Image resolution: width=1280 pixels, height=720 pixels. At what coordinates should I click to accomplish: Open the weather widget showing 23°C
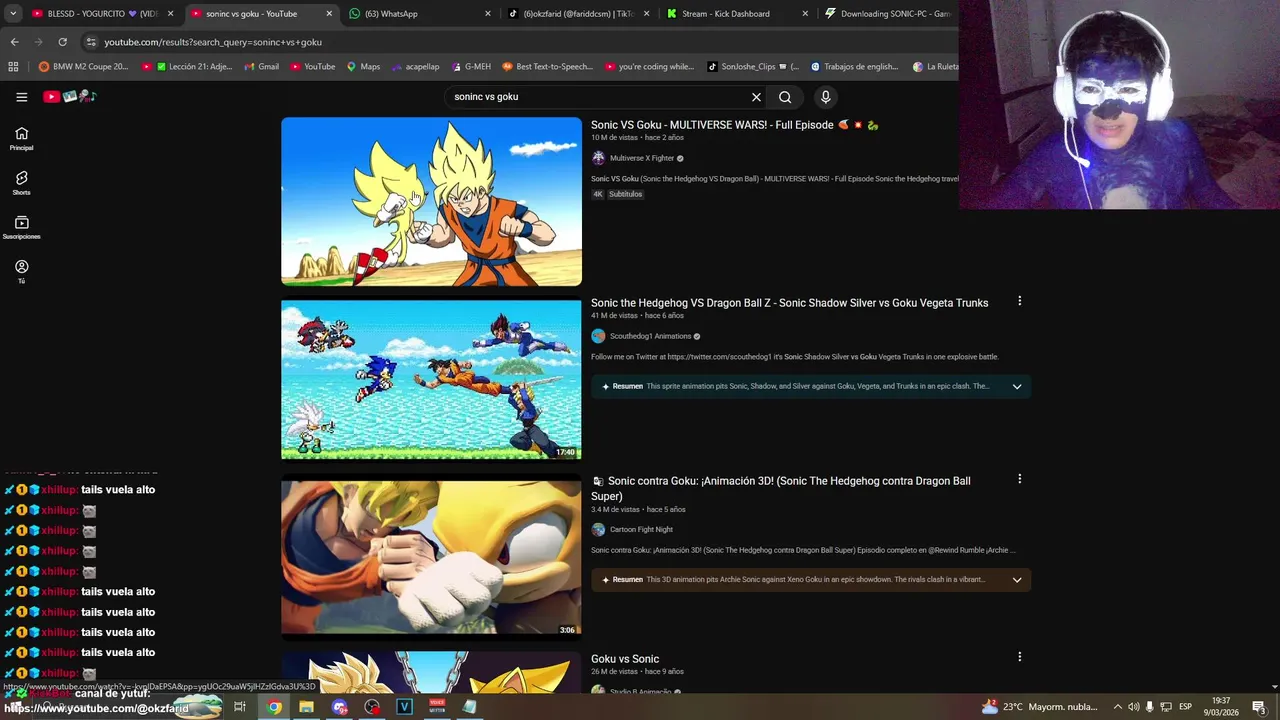pyautogui.click(x=1040, y=707)
